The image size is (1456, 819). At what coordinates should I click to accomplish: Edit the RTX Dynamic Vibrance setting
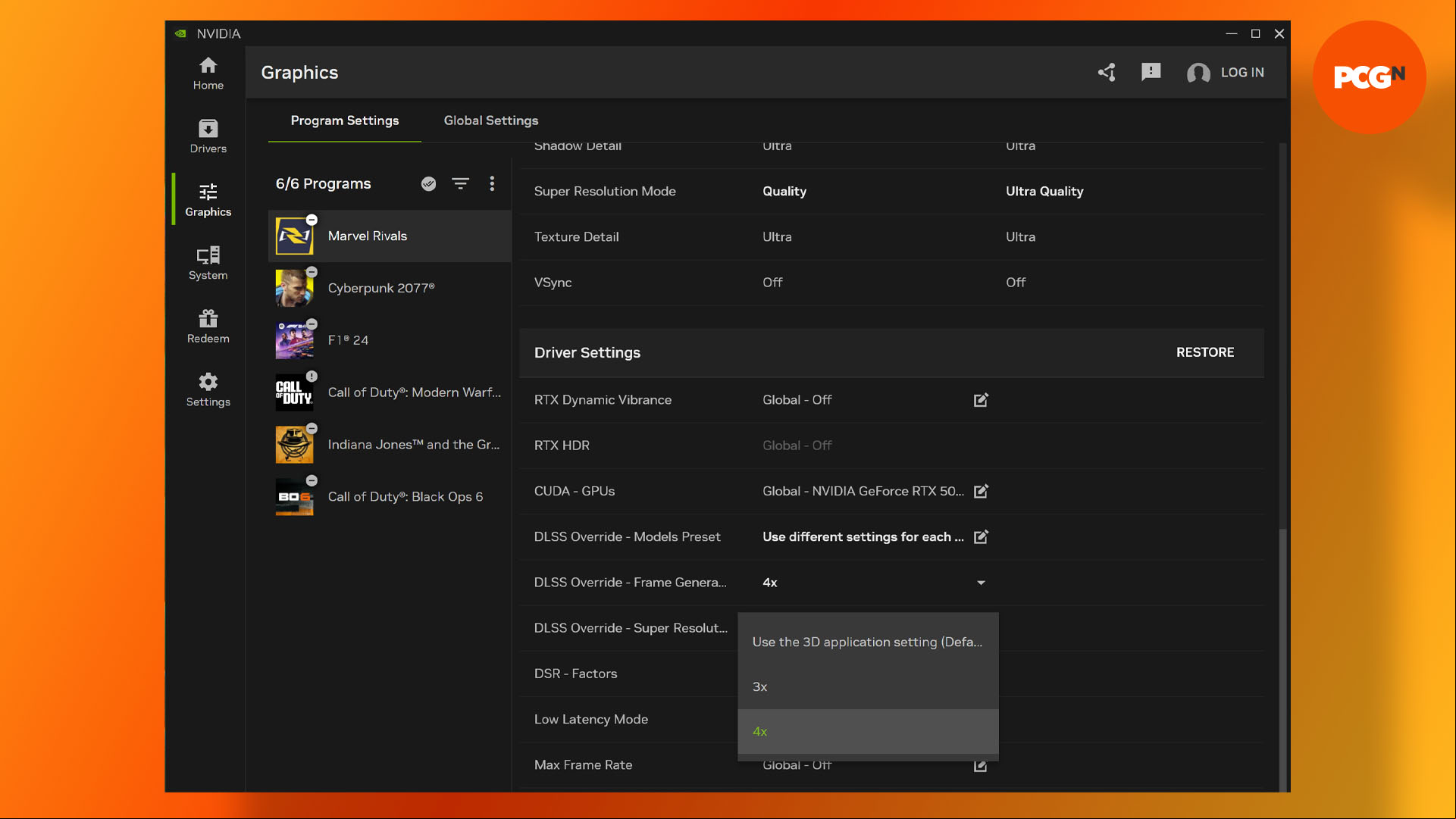pos(981,399)
